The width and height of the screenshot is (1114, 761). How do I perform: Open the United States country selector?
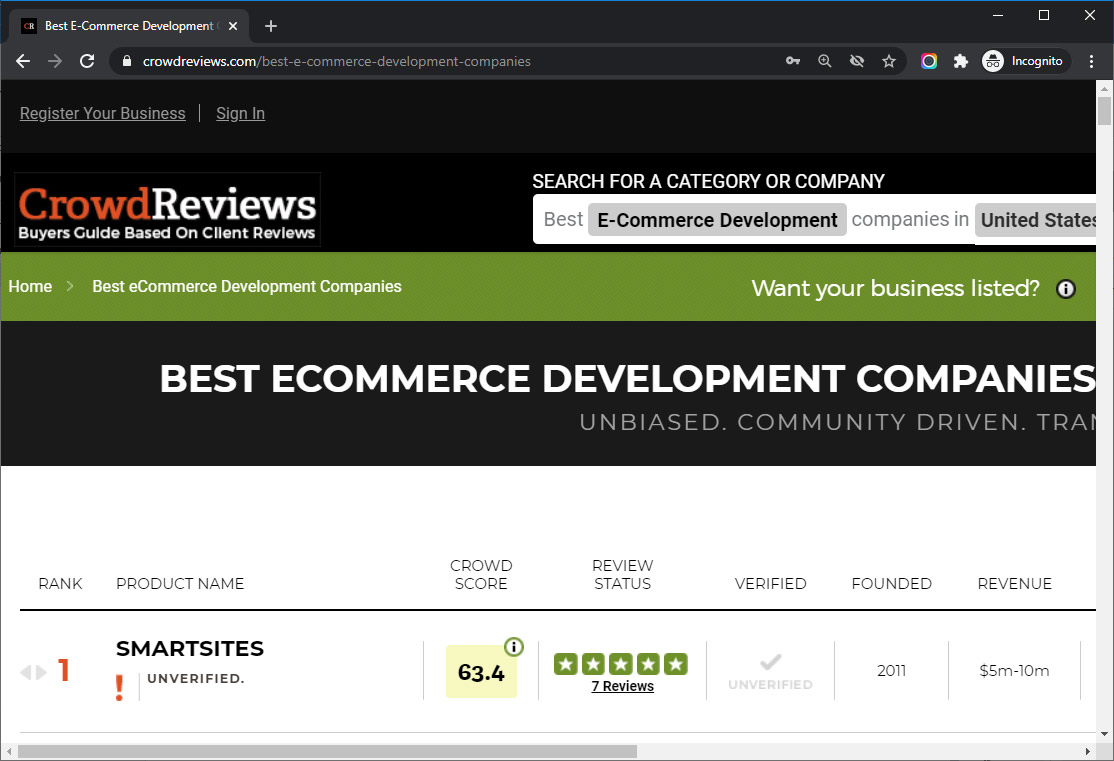point(1035,220)
